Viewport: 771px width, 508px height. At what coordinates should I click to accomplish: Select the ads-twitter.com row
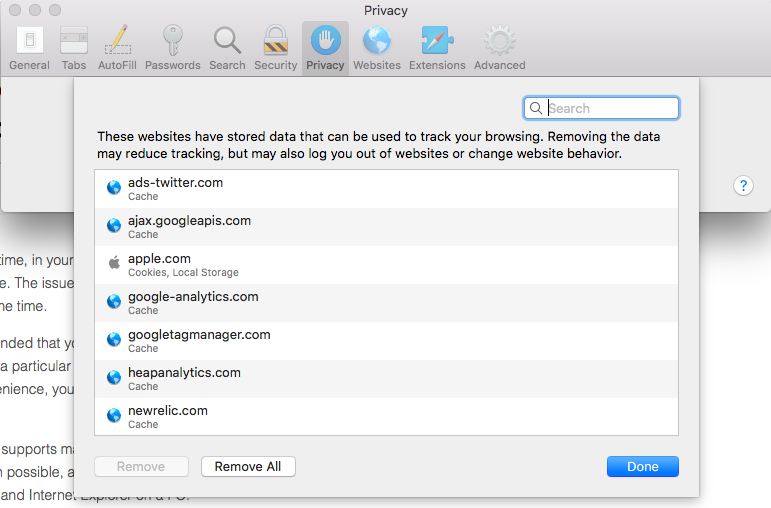click(x=386, y=189)
